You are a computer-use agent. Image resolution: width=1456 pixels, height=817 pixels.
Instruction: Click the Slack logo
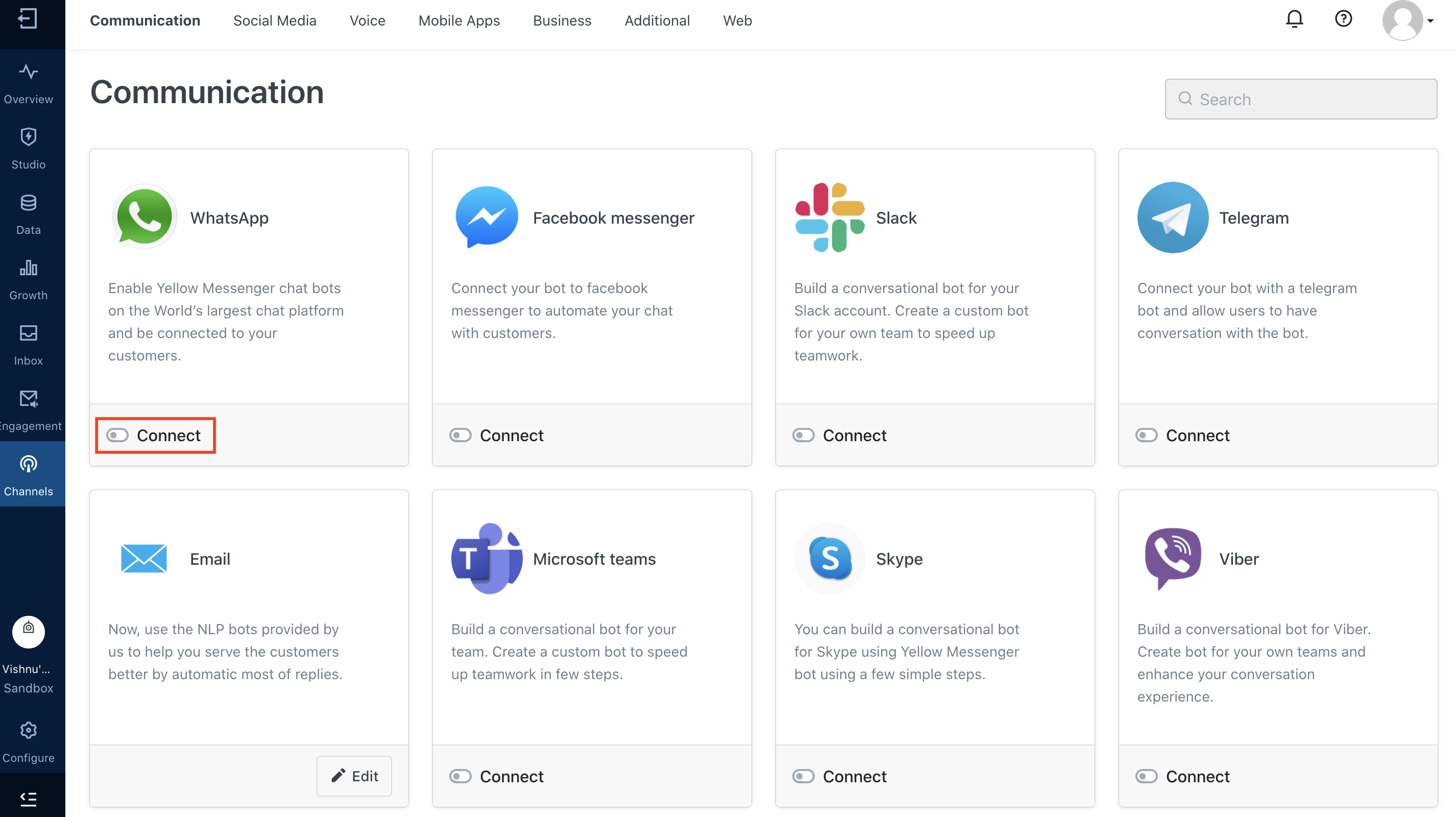pyautogui.click(x=829, y=217)
